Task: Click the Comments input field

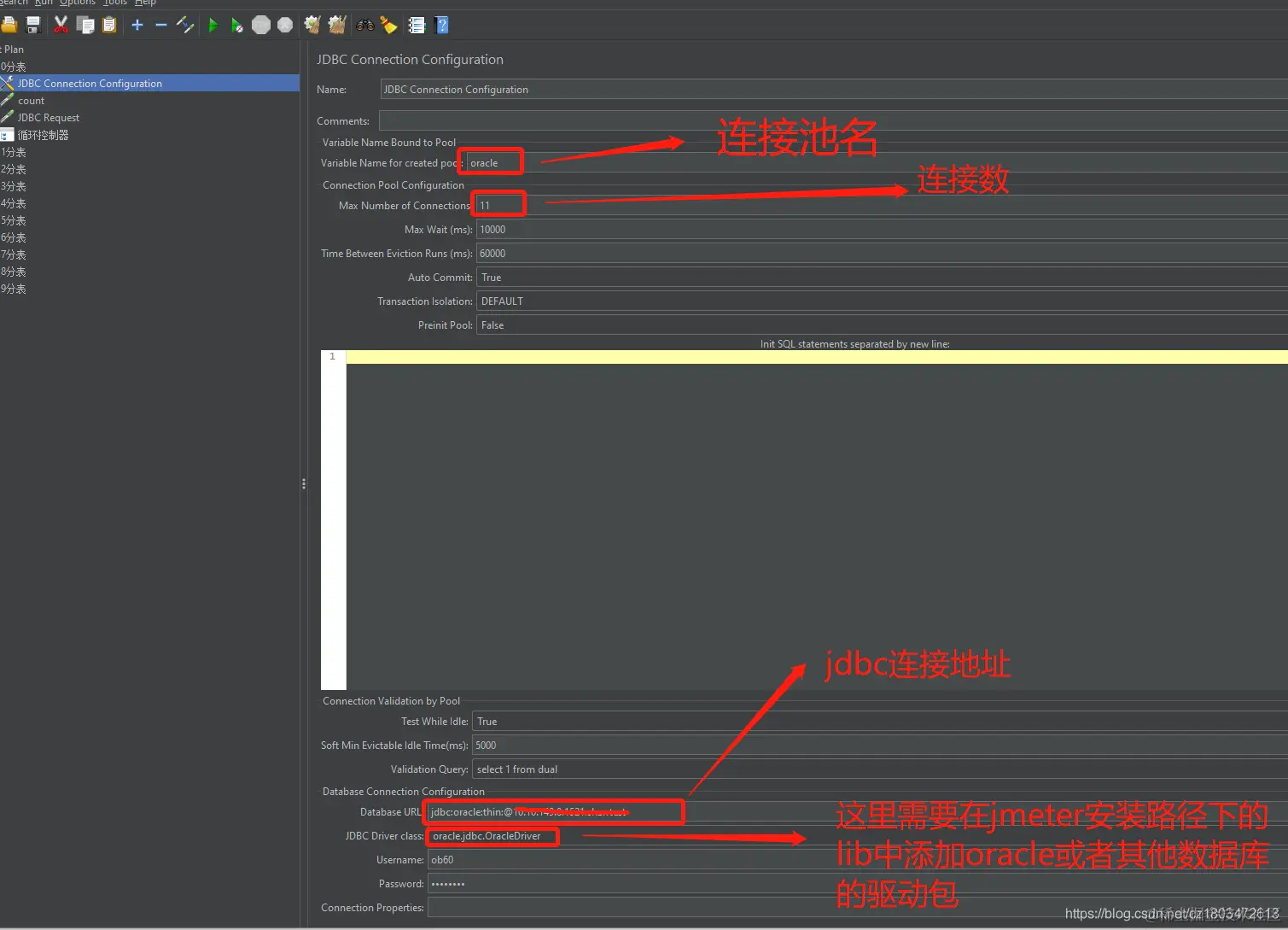Action: [x=834, y=120]
